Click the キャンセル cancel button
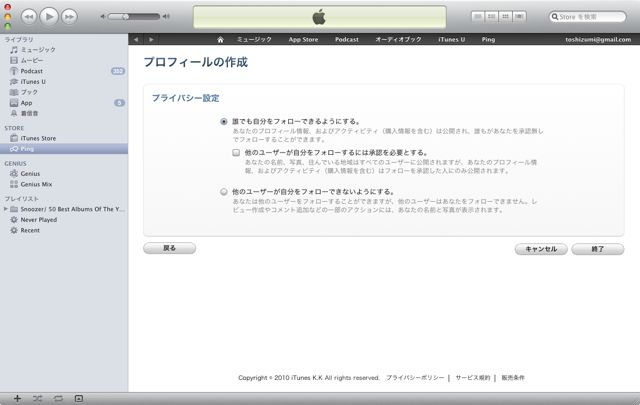 541,249
